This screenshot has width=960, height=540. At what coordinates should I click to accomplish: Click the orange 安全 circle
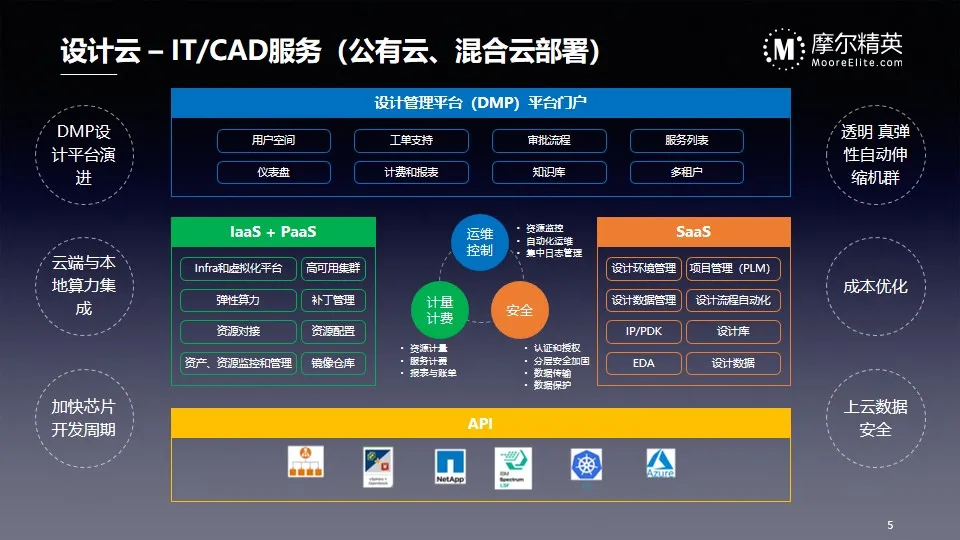(519, 310)
